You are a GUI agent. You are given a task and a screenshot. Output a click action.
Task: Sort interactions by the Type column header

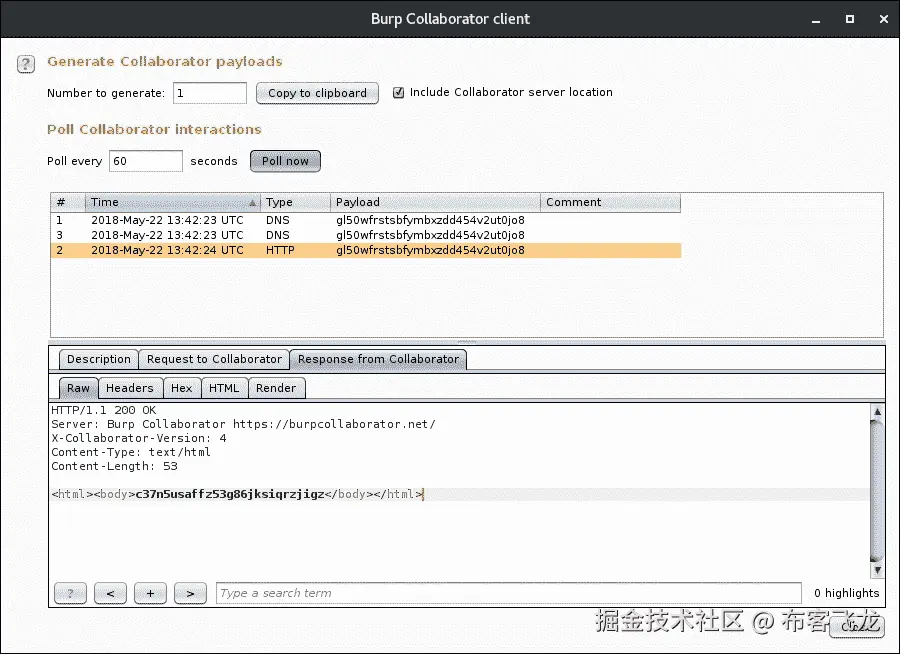point(295,203)
